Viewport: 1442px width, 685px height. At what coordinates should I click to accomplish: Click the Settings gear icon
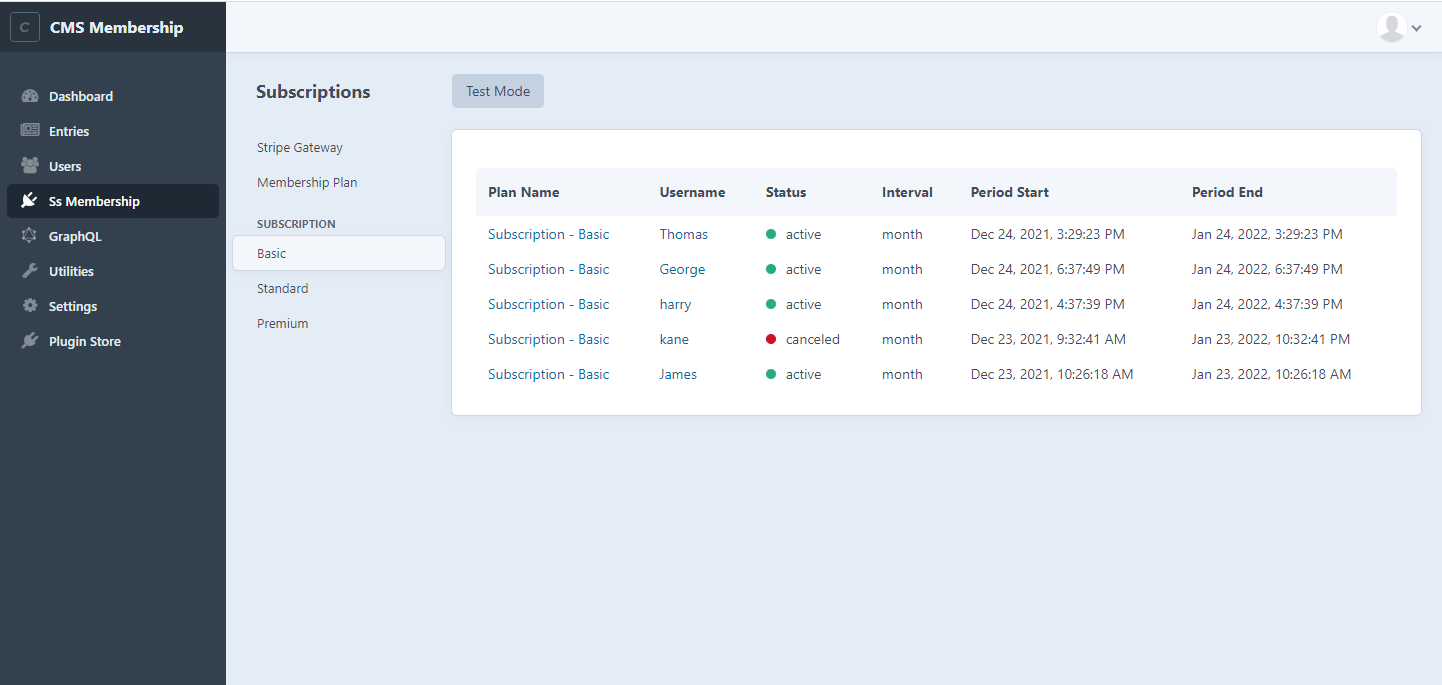tap(30, 306)
